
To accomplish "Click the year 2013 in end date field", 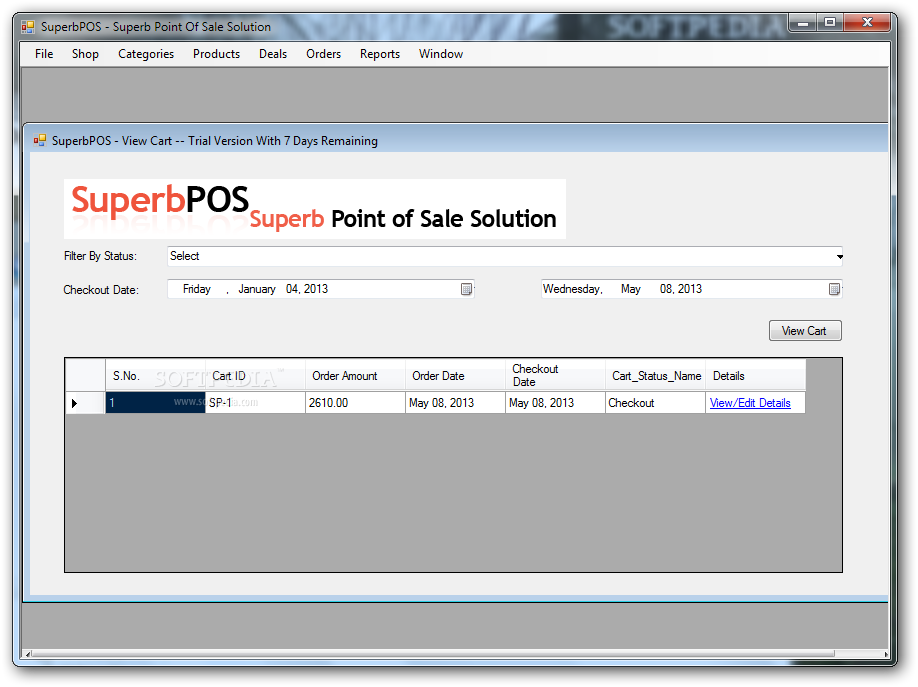I will click(690, 289).
